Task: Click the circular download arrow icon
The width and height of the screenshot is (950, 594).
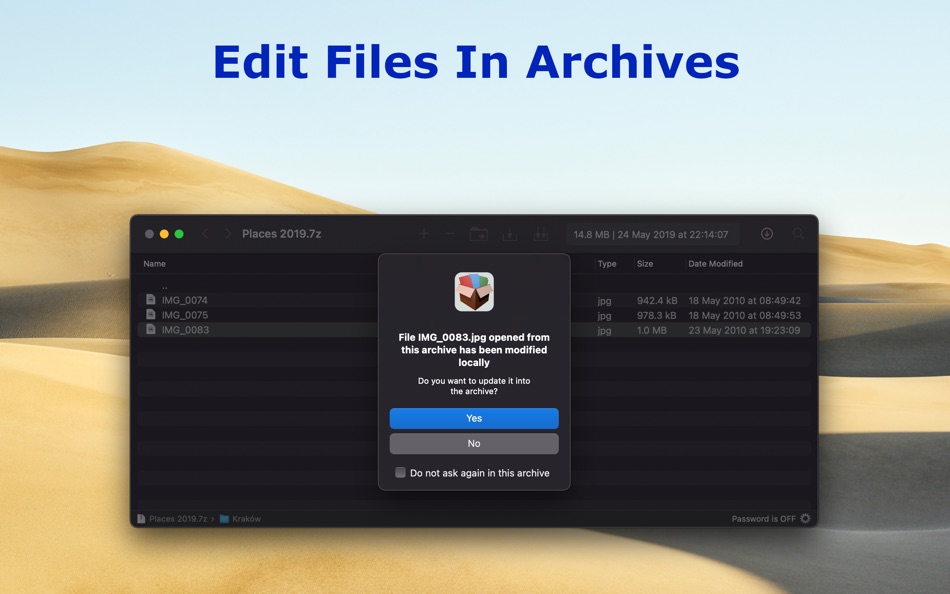Action: coord(767,234)
